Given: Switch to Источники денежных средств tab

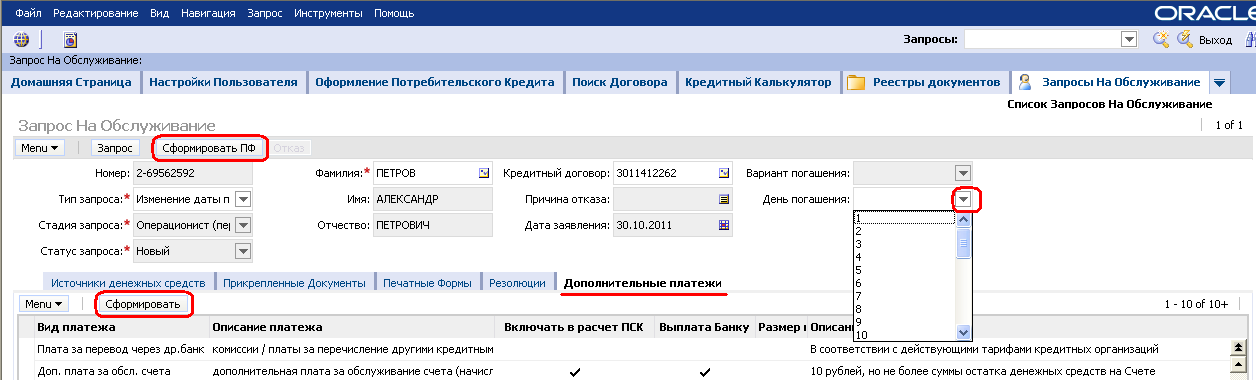Looking at the screenshot, I should [x=128, y=283].
